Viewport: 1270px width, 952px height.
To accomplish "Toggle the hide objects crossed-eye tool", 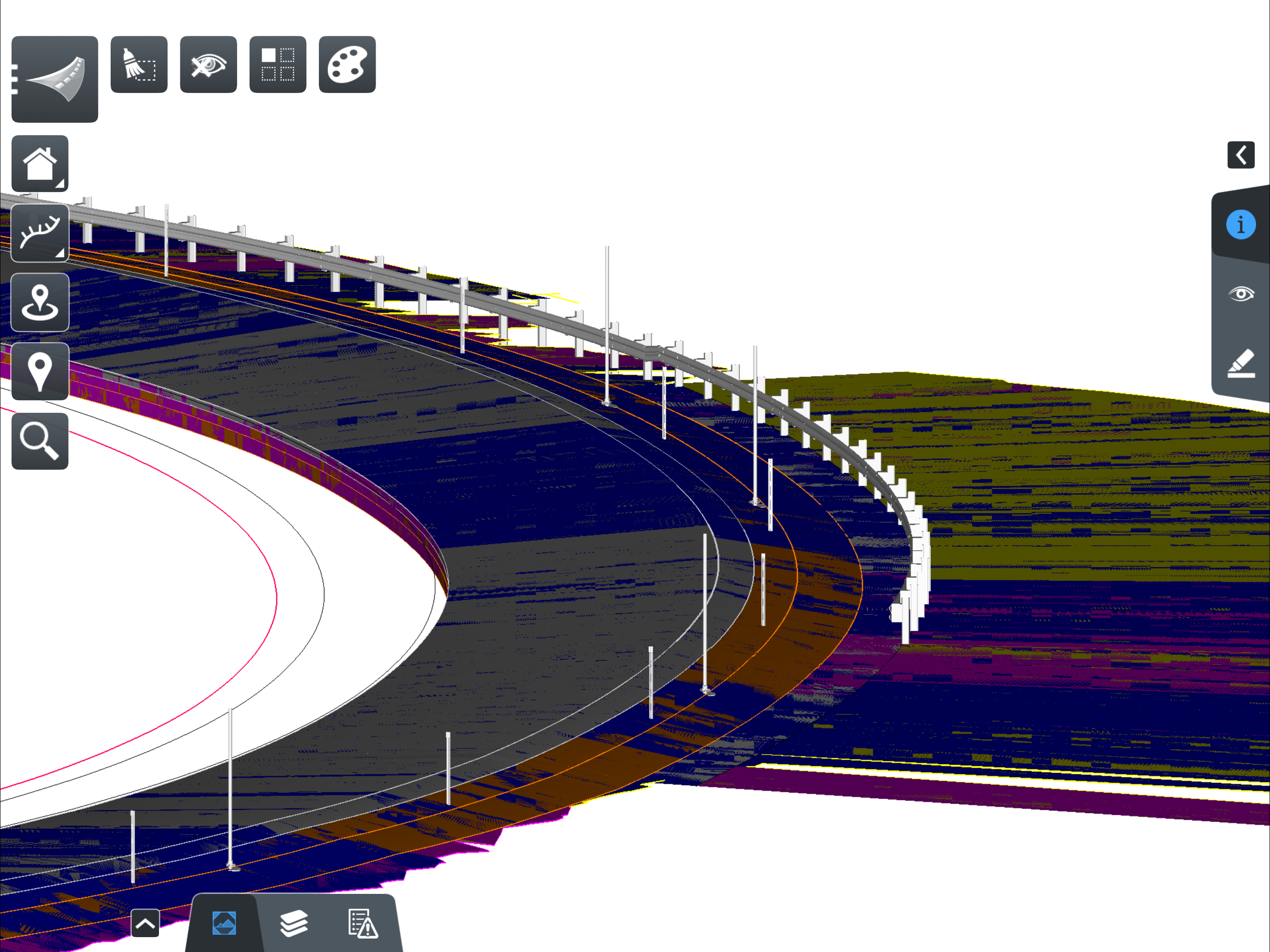I will coord(208,64).
